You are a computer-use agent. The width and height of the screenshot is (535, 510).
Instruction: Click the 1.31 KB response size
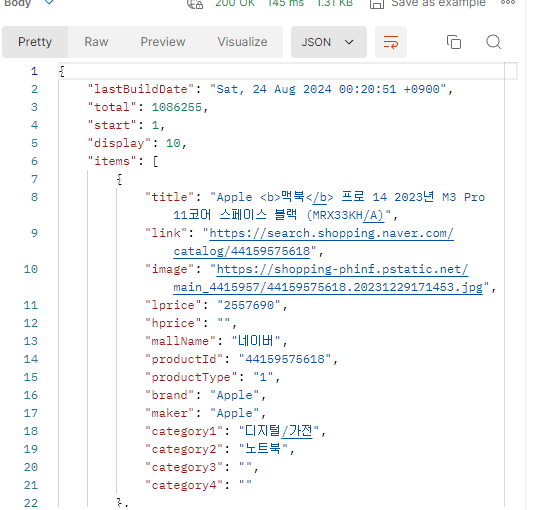335,3
